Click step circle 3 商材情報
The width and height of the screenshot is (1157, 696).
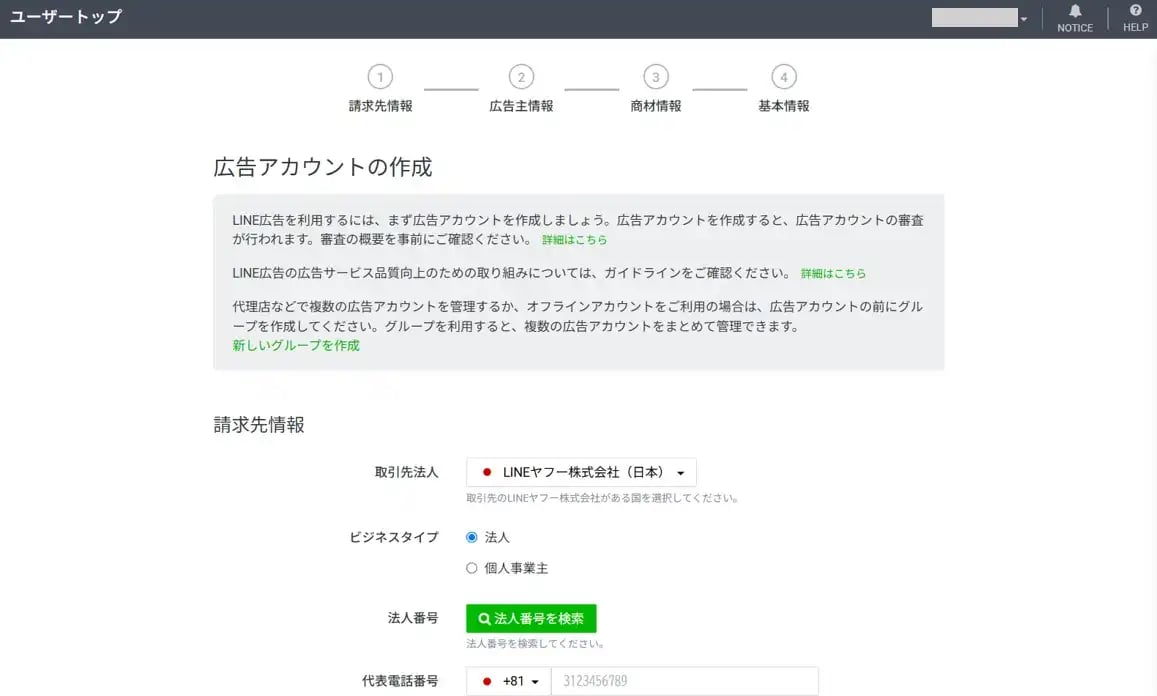(x=655, y=76)
